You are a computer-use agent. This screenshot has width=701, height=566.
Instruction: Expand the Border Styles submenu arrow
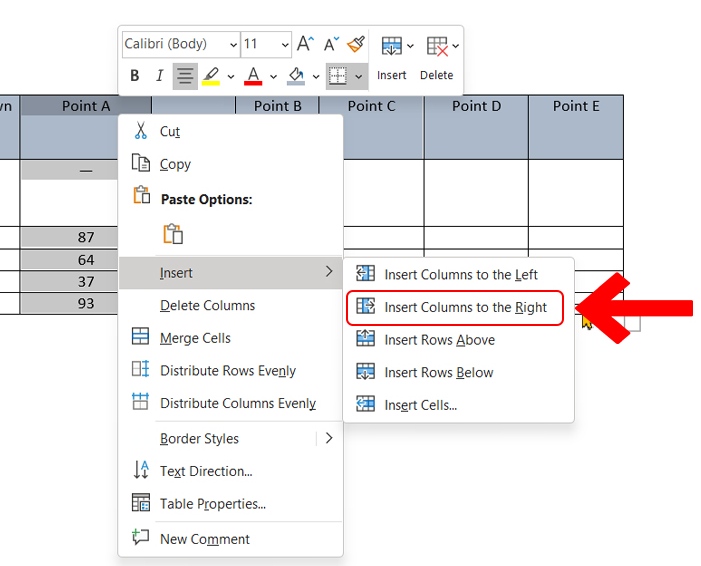click(x=329, y=438)
